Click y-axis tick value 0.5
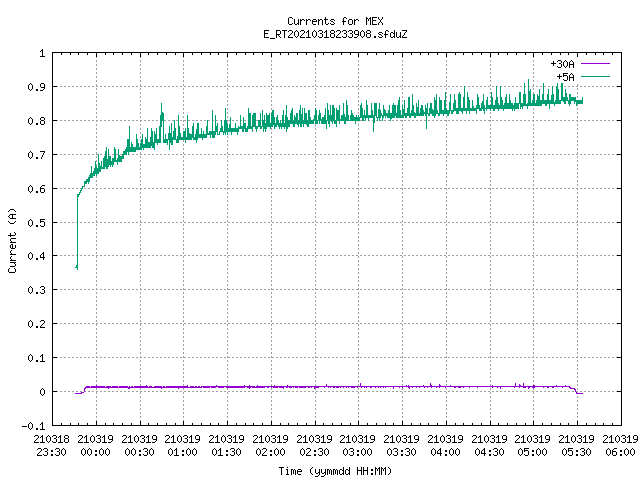 36,222
